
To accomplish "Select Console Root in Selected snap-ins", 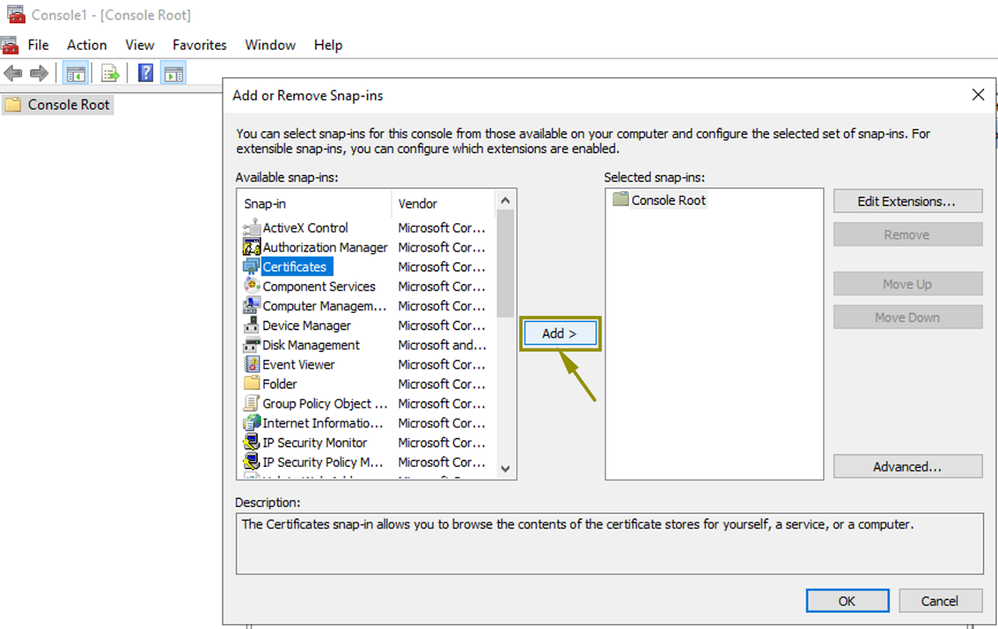I will tap(668, 200).
